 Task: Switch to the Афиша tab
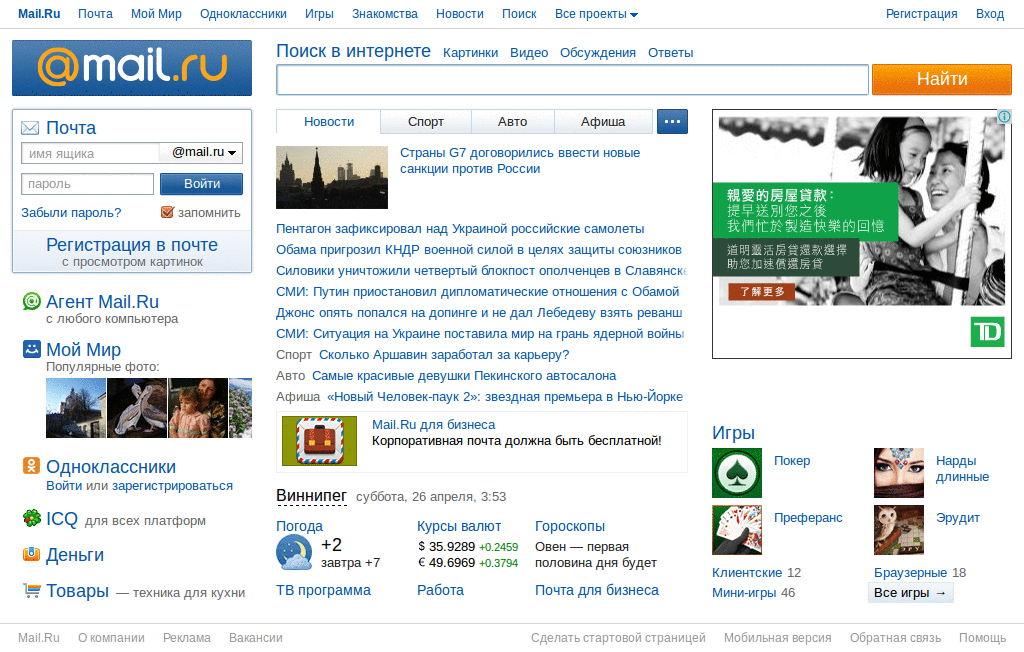(603, 122)
